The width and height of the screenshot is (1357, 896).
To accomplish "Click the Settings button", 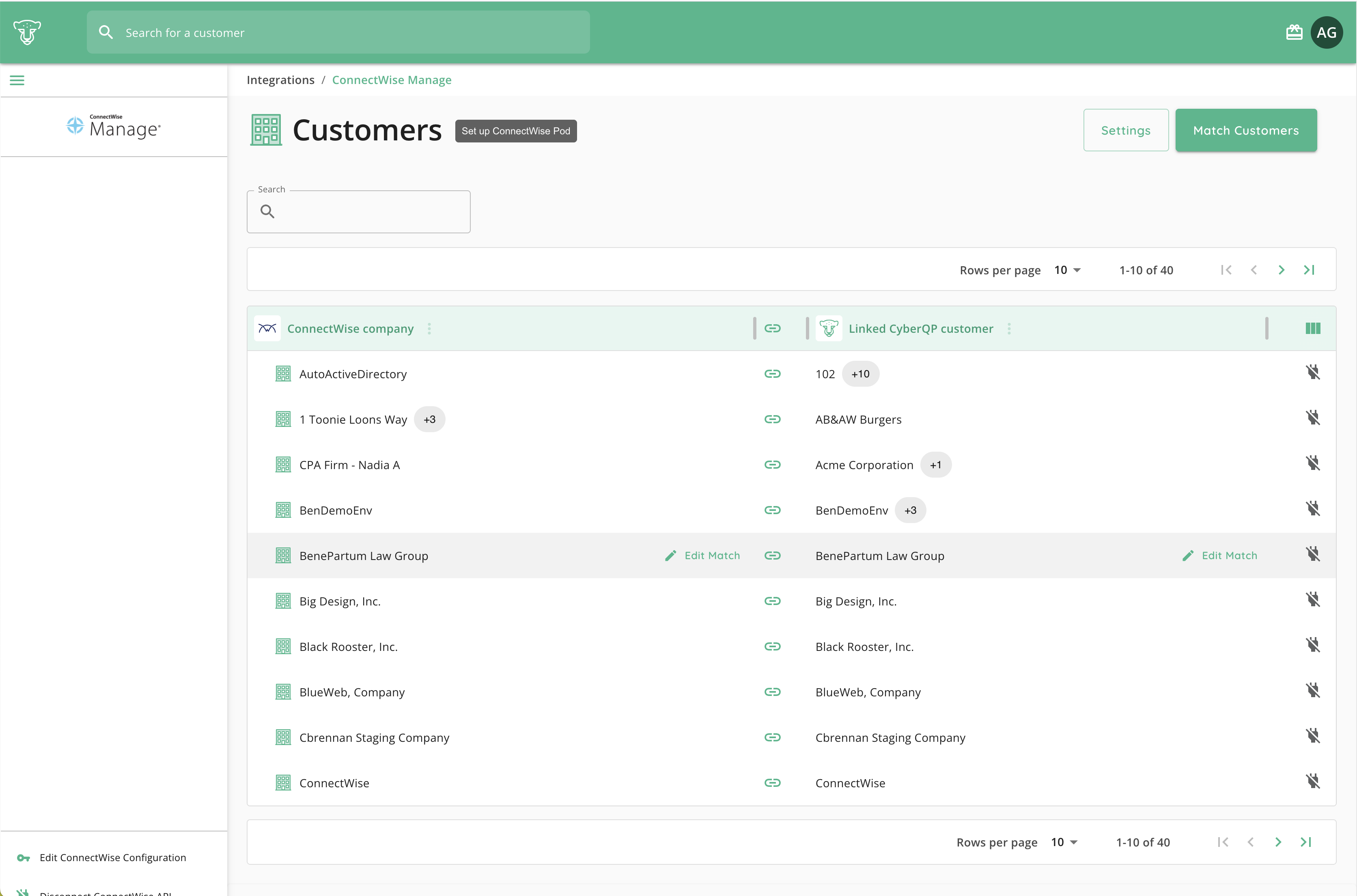I will click(1126, 130).
